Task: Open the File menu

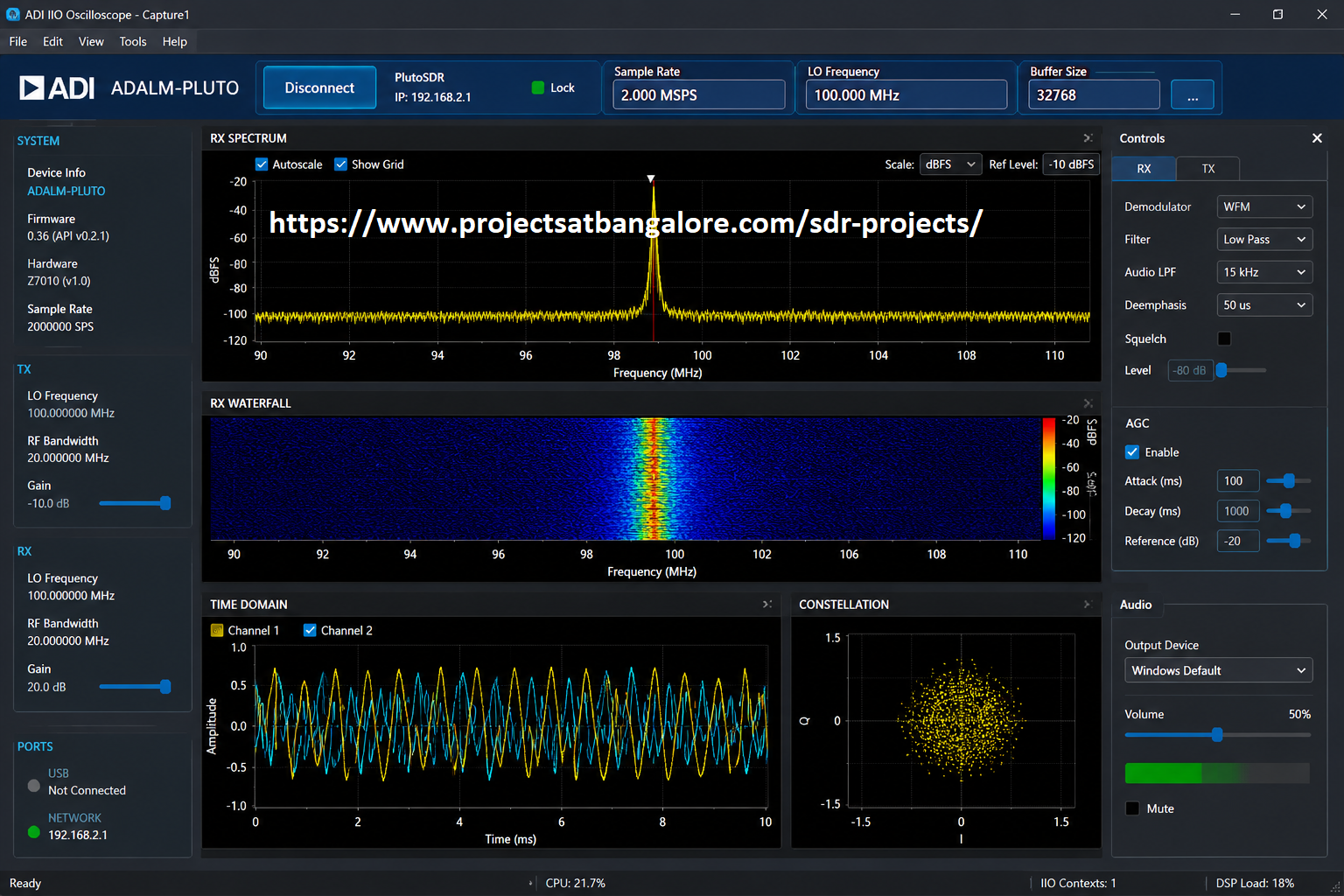Action: (18, 41)
